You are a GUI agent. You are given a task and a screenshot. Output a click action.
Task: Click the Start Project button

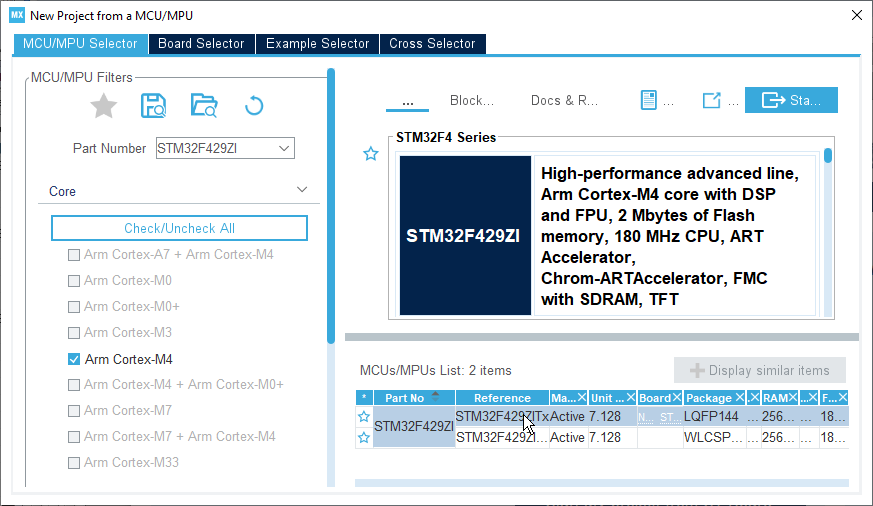pyautogui.click(x=791, y=100)
